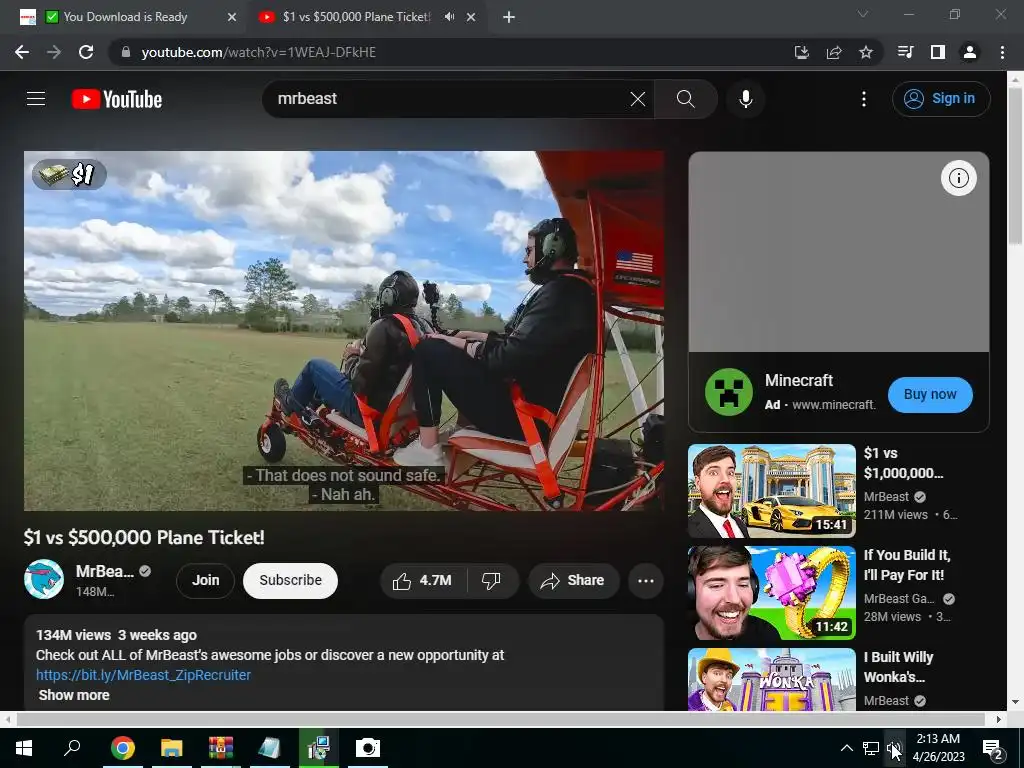This screenshot has height=768, width=1024.
Task: Open Chrome from the taskbar
Action: (x=122, y=748)
